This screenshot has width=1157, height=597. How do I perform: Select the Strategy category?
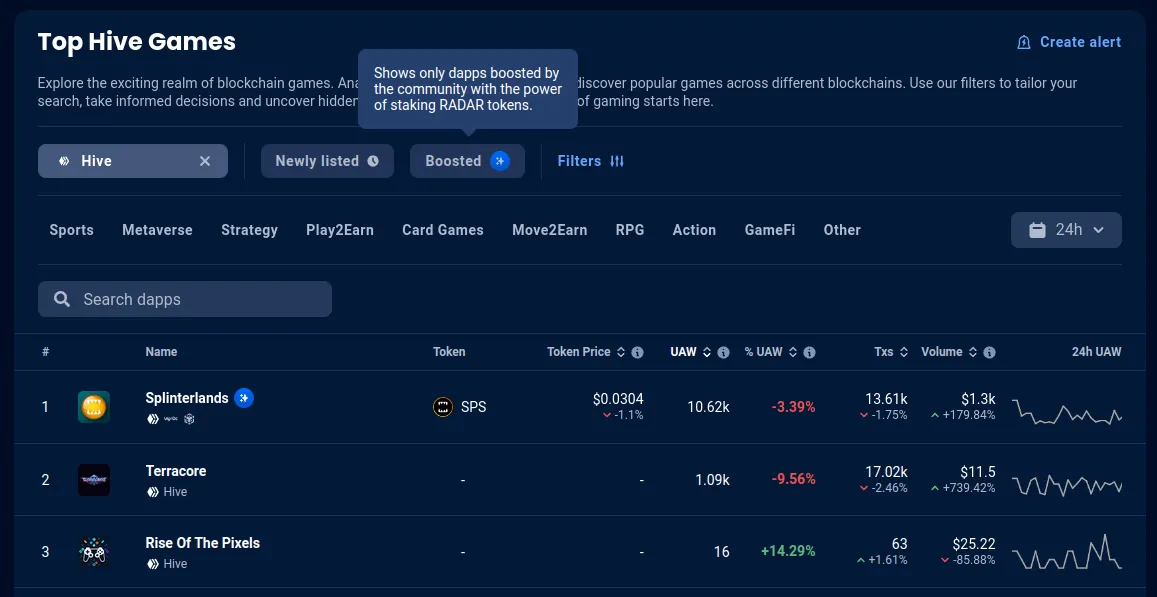(x=249, y=230)
